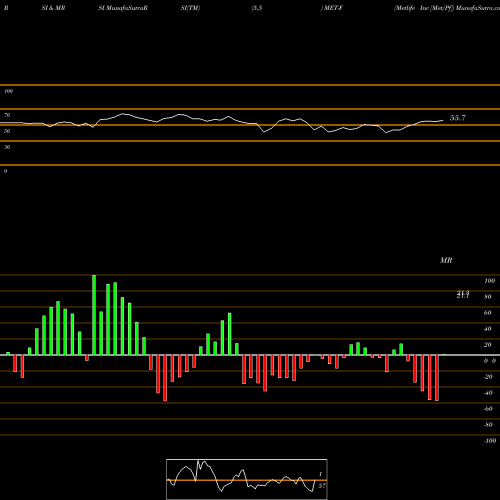This screenshot has width=500, height=500.
Task: Select the MR scale's -60 label
Action: coord(488,409)
